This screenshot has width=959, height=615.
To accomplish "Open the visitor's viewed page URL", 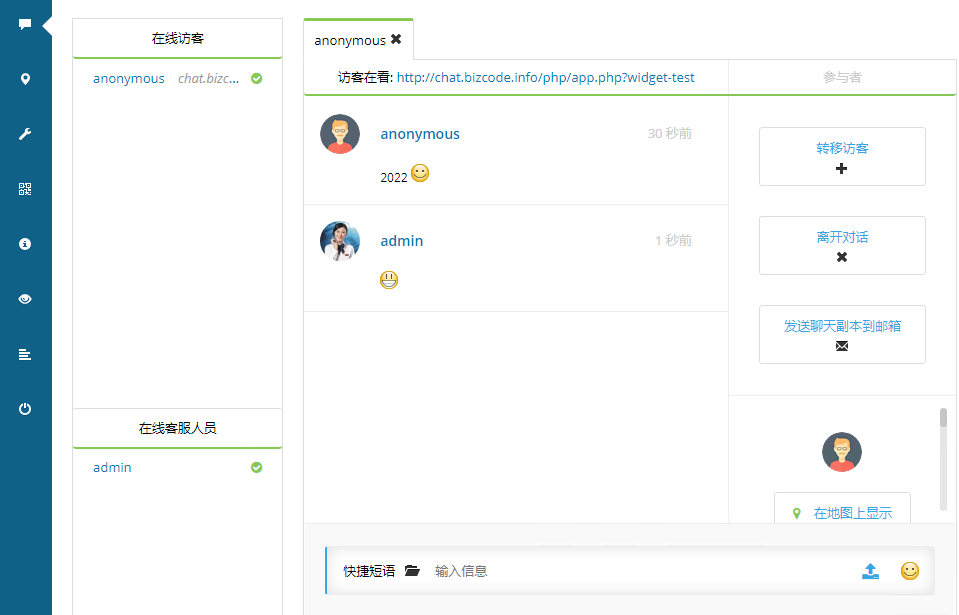I will 546,78.
